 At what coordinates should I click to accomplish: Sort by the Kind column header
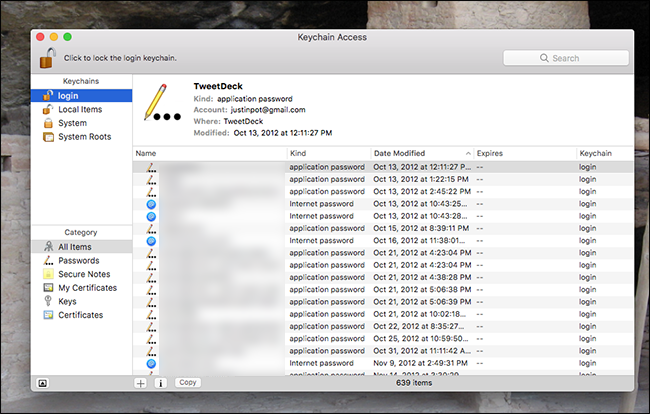[x=329, y=153]
